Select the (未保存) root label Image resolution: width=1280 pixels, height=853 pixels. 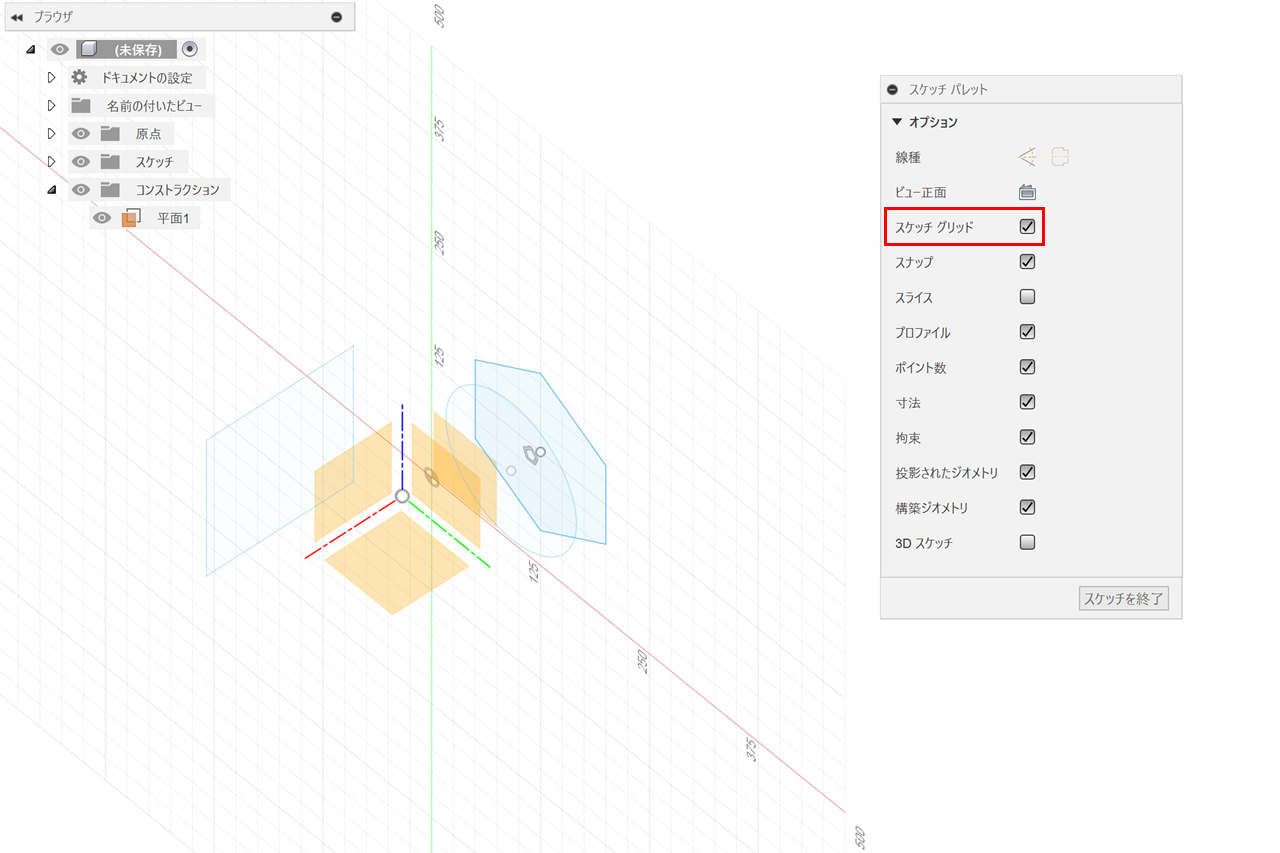(x=138, y=49)
